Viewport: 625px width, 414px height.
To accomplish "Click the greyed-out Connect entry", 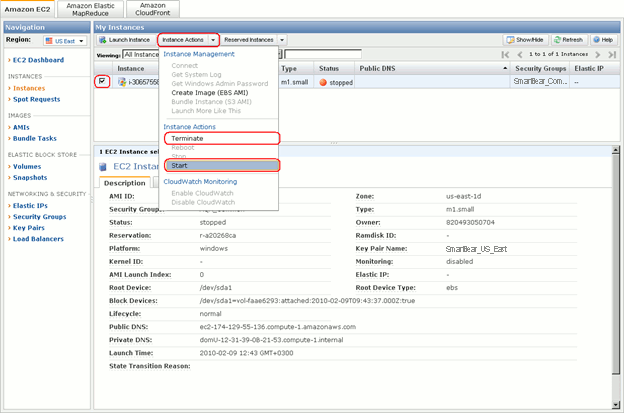I will pyautogui.click(x=185, y=65).
